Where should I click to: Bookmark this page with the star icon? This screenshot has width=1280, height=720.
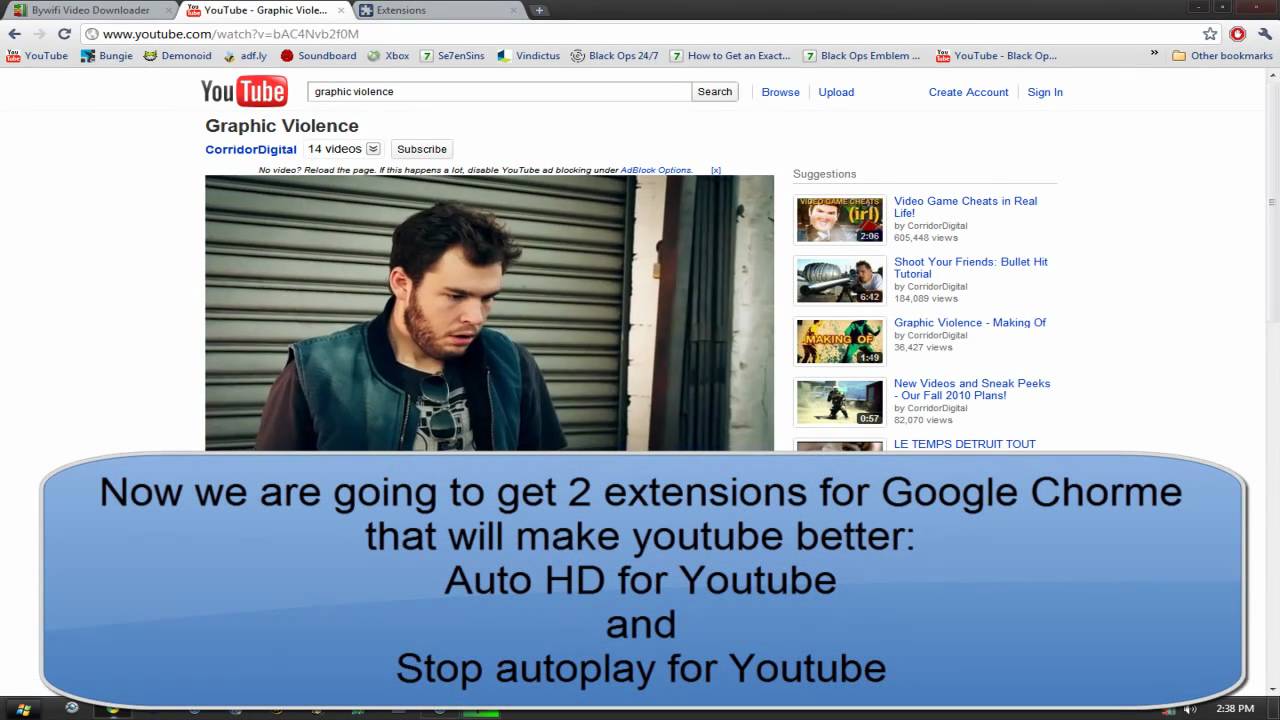click(x=1210, y=34)
